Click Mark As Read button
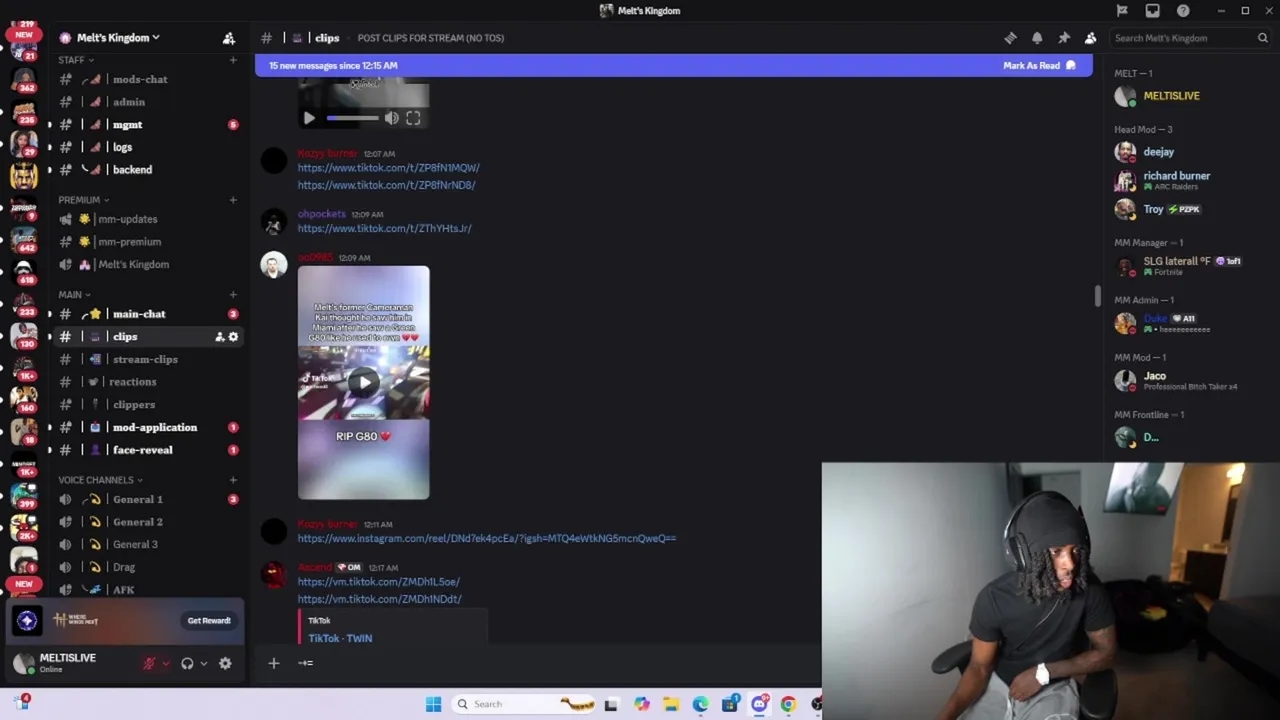This screenshot has width=1280, height=720. click(1039, 66)
